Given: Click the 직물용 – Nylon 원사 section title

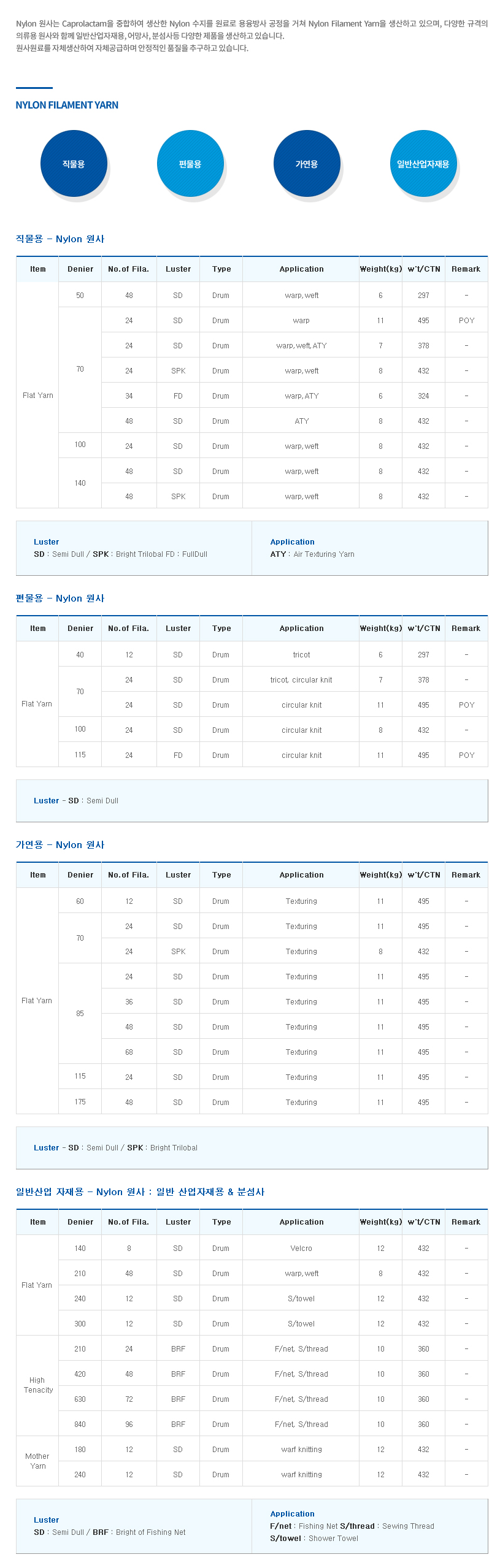Looking at the screenshot, I should (60, 239).
